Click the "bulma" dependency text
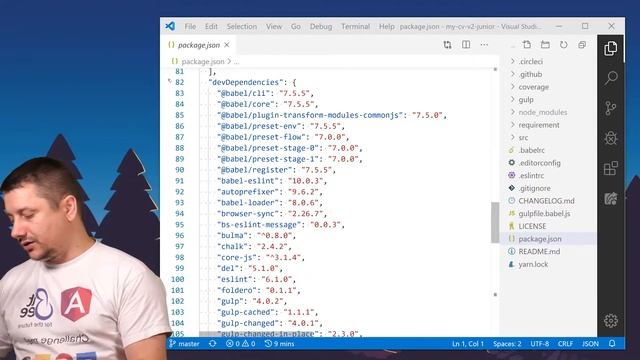 (233, 236)
